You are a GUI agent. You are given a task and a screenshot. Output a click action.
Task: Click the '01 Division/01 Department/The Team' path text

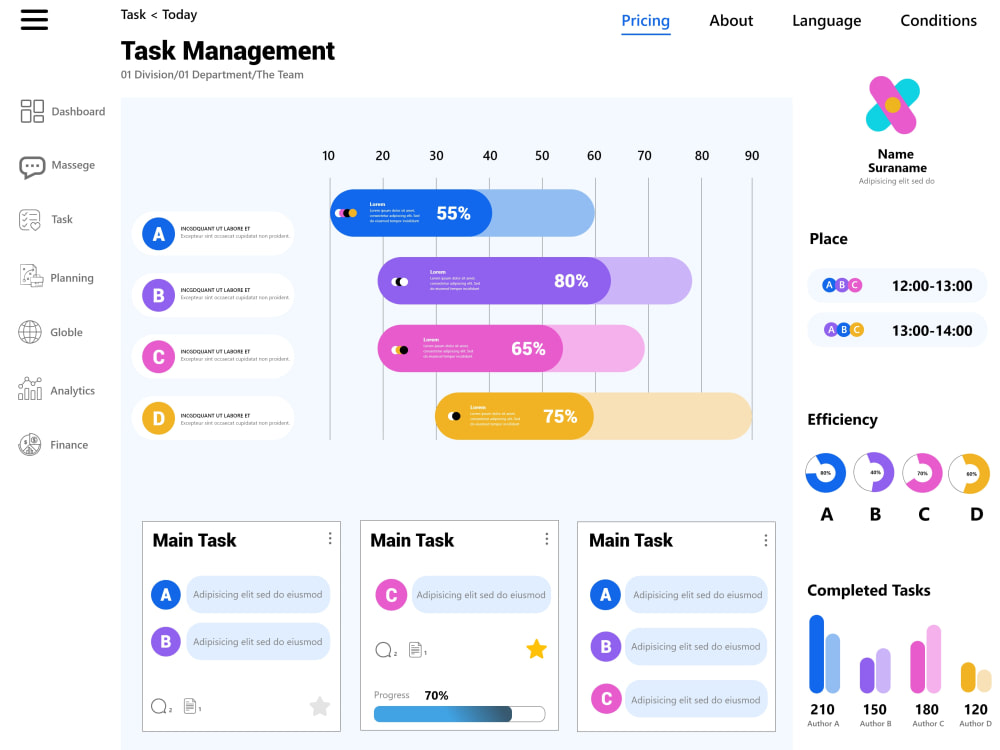[212, 75]
